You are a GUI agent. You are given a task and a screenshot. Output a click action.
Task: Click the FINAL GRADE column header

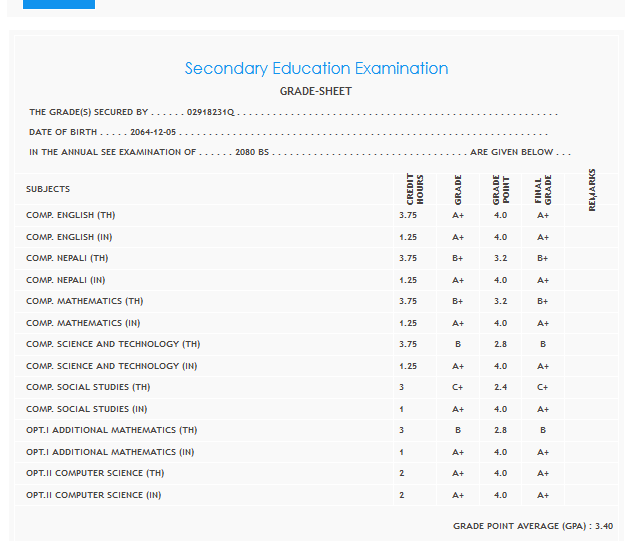pos(543,188)
